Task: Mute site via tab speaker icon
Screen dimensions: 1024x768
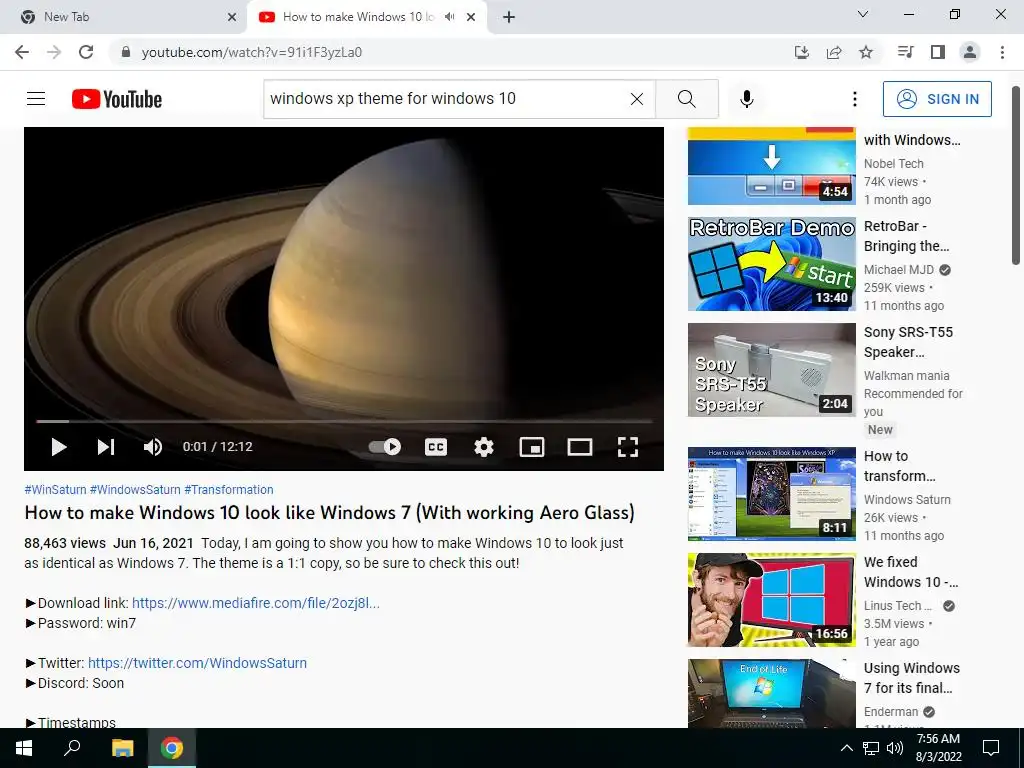Action: click(449, 17)
